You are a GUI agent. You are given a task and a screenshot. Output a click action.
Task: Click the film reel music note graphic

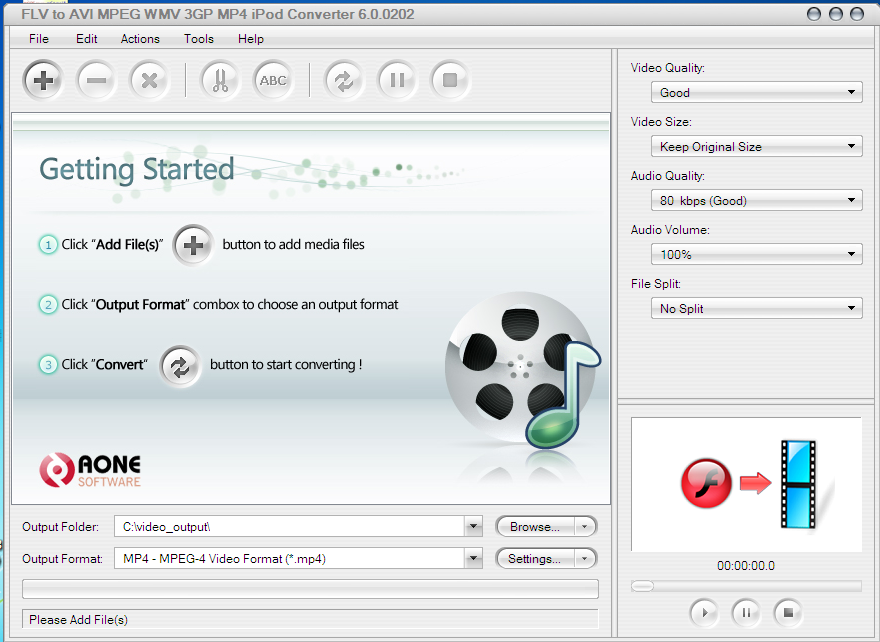tap(522, 369)
